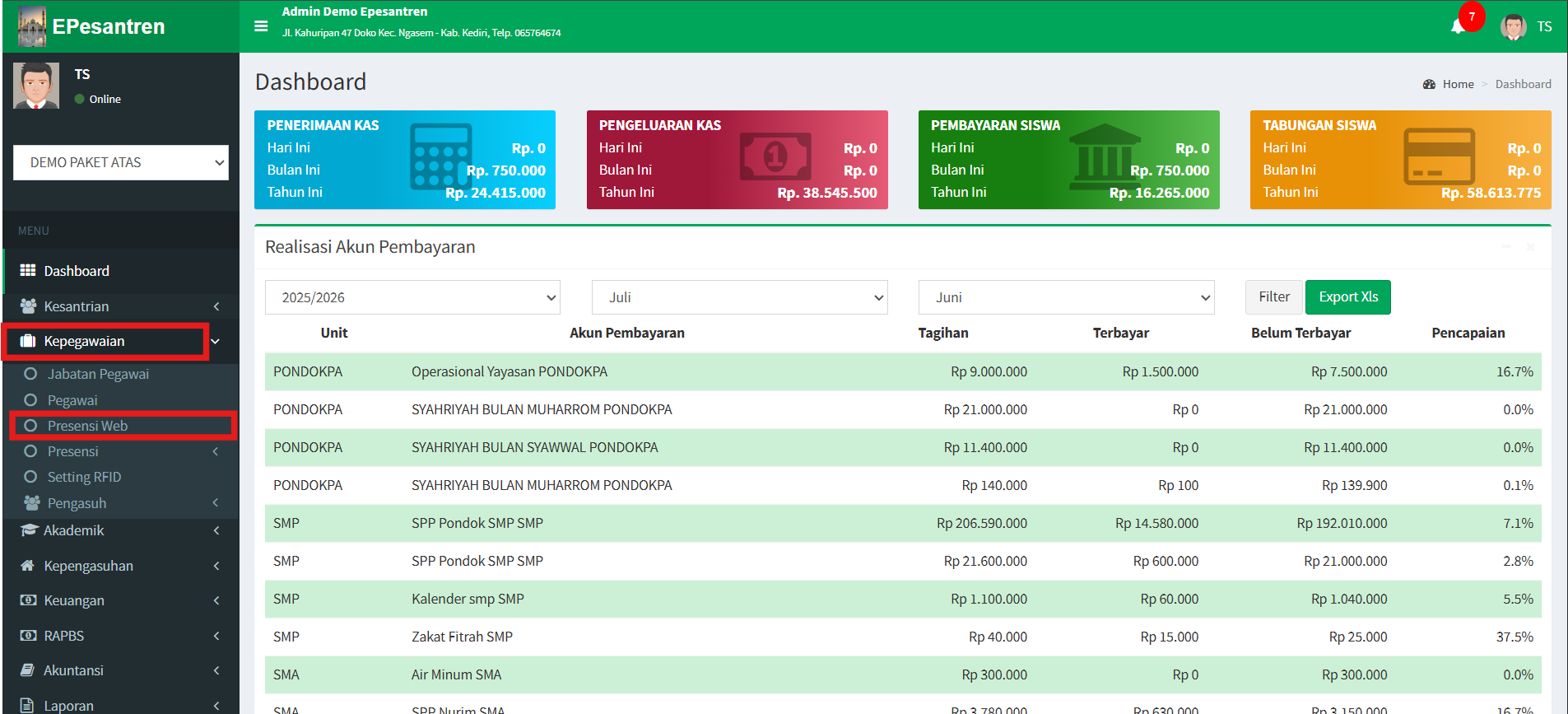Viewport: 1568px width, 714px height.
Task: Click the Home breadcrumb link
Action: pos(1458,84)
